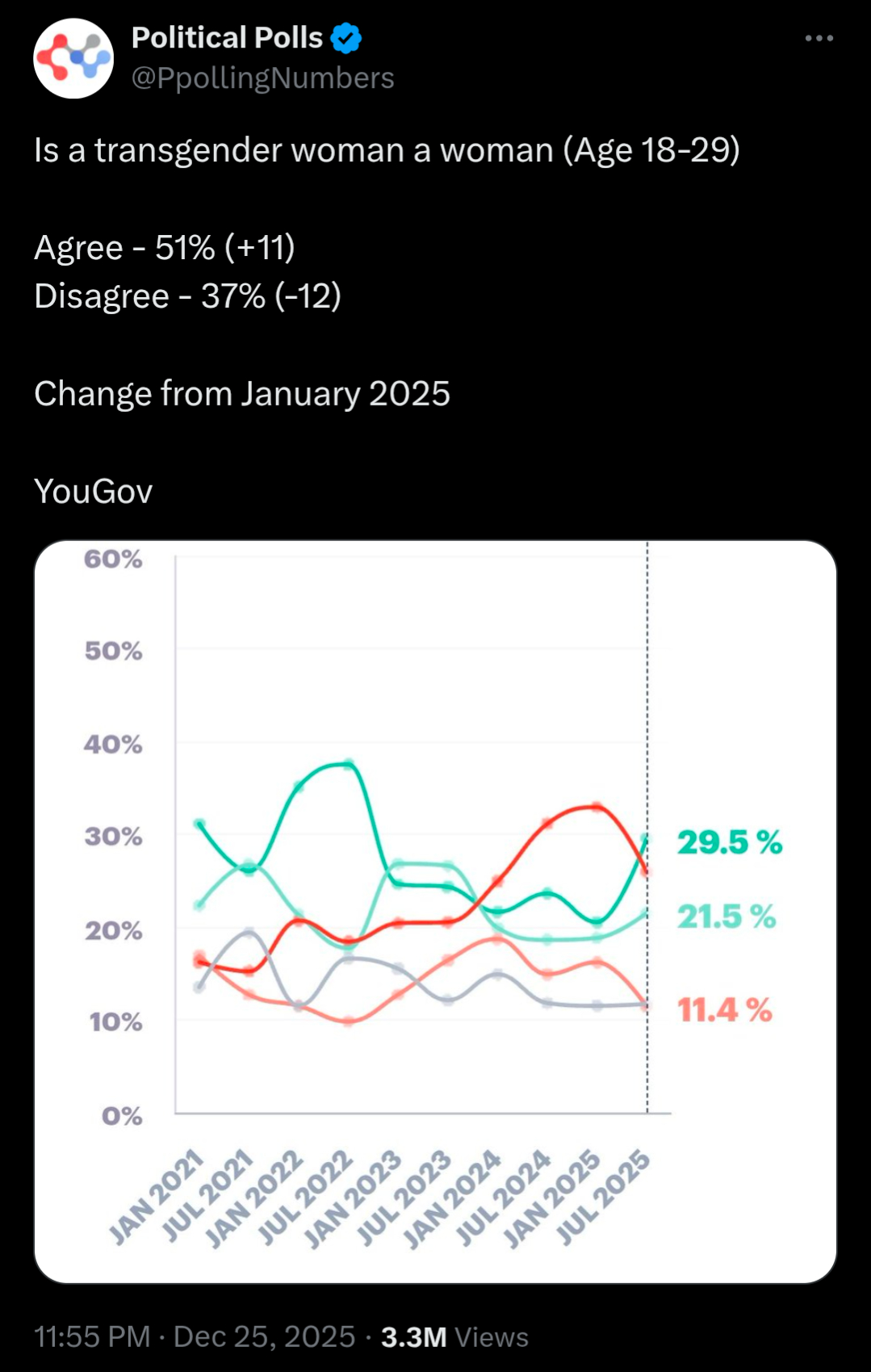Click the 11.4 % salmon value label
Screen dimensions: 871x1372
(x=724, y=1009)
